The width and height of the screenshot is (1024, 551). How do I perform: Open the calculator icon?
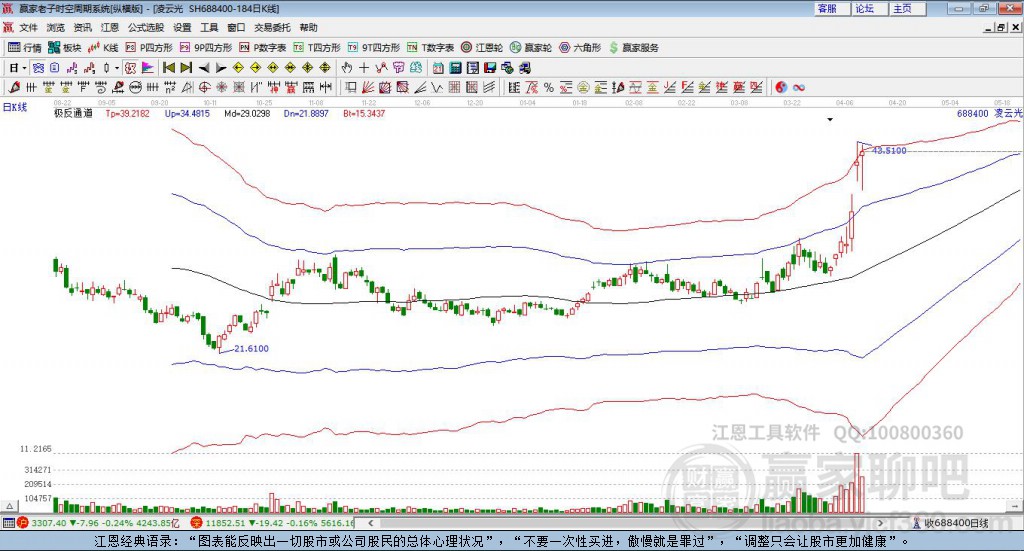(x=456, y=68)
